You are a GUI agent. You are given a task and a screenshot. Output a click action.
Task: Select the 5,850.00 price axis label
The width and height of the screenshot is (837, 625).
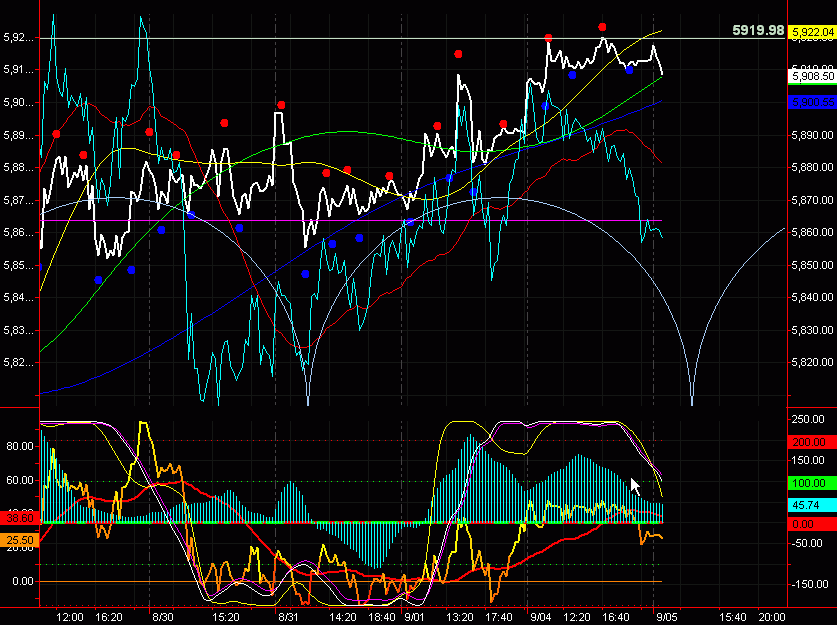pyautogui.click(x=812, y=265)
